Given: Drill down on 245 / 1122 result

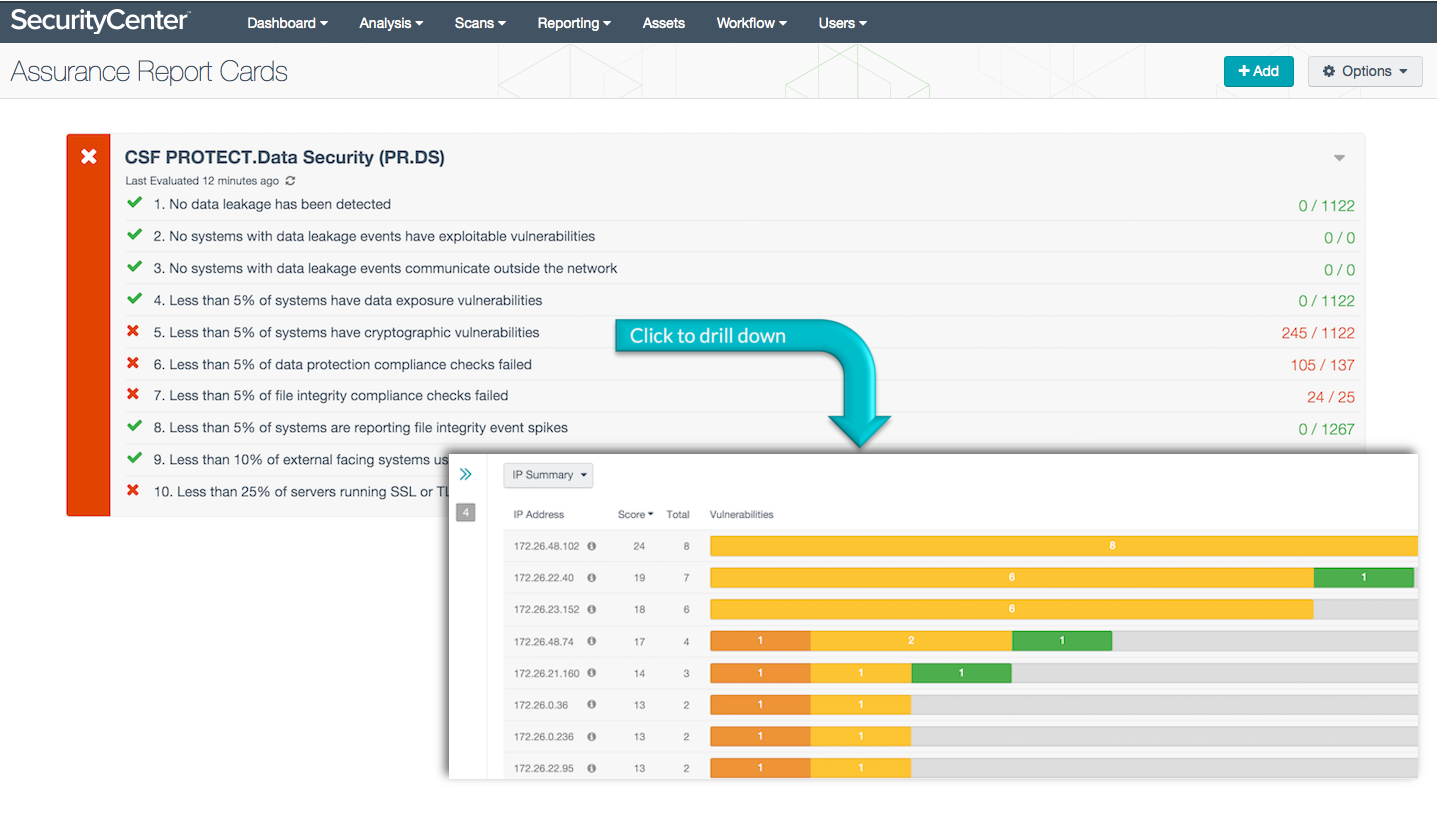Looking at the screenshot, I should point(1318,333).
